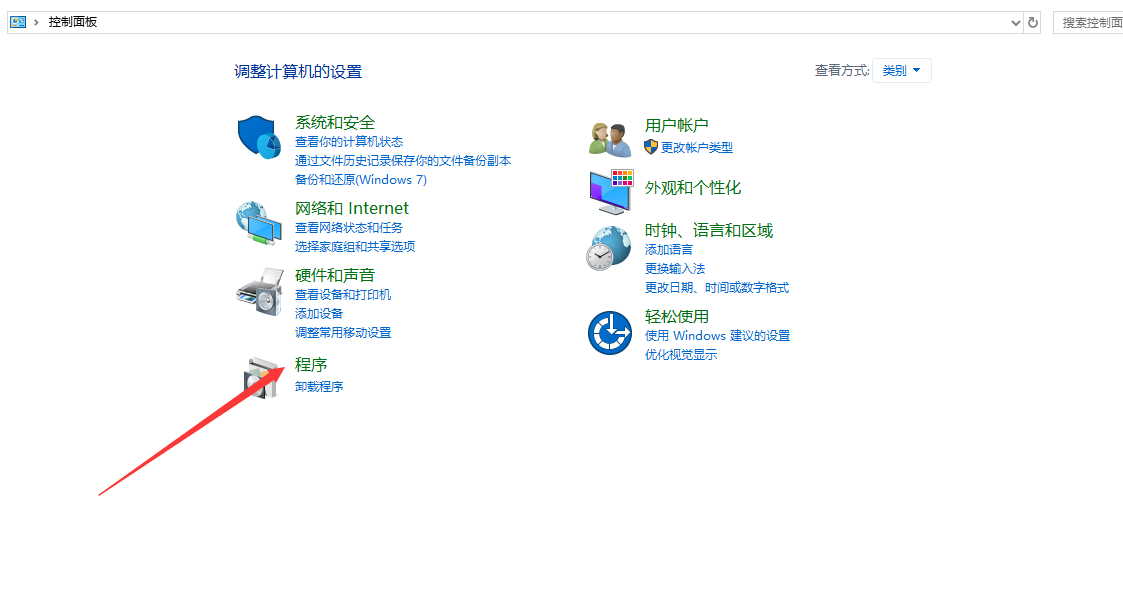Click the search Control Panel field
Image resolution: width=1123 pixels, height=605 pixels.
[1090, 21]
